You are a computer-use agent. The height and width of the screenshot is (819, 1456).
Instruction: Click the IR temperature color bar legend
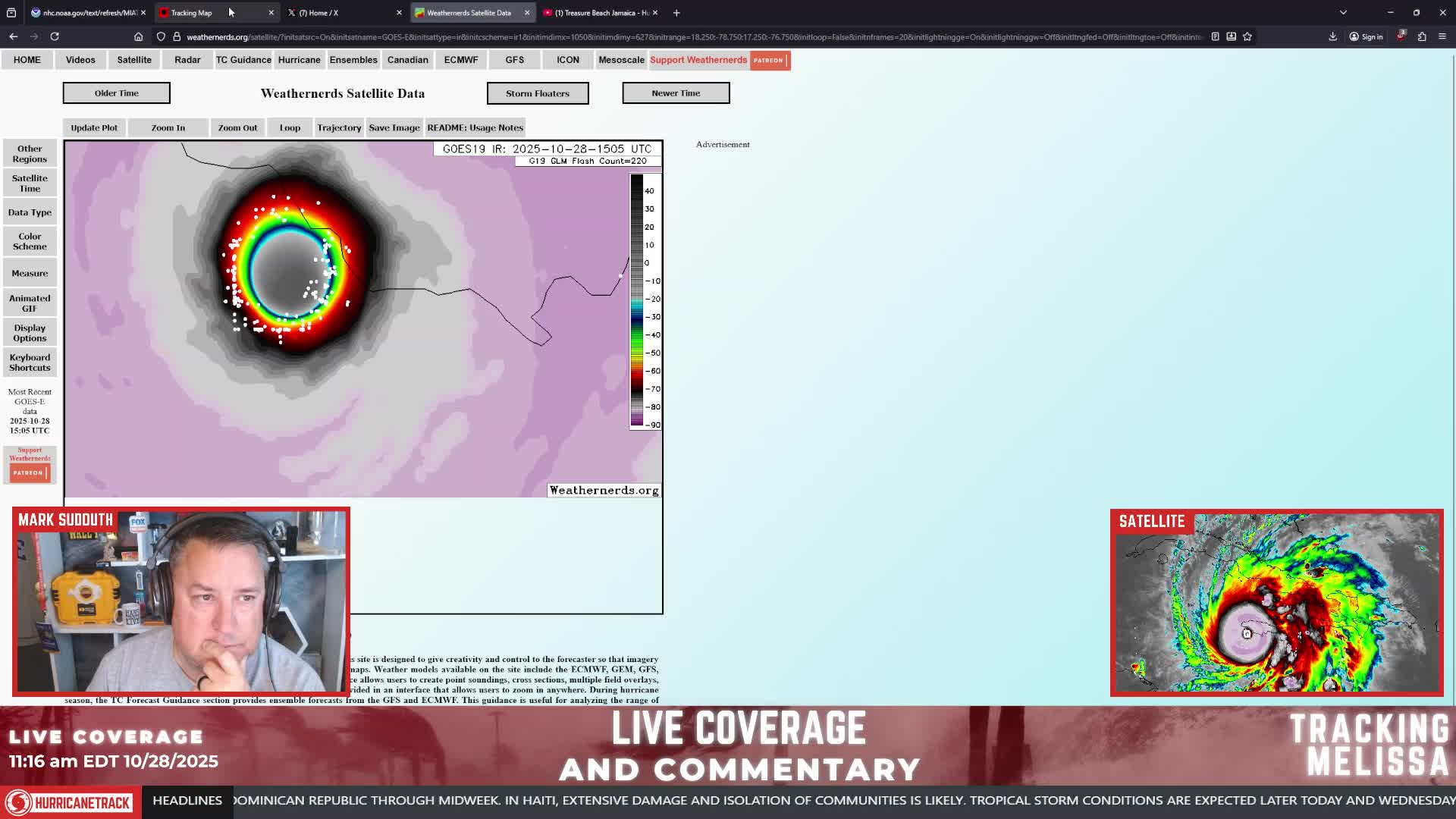[645, 302]
